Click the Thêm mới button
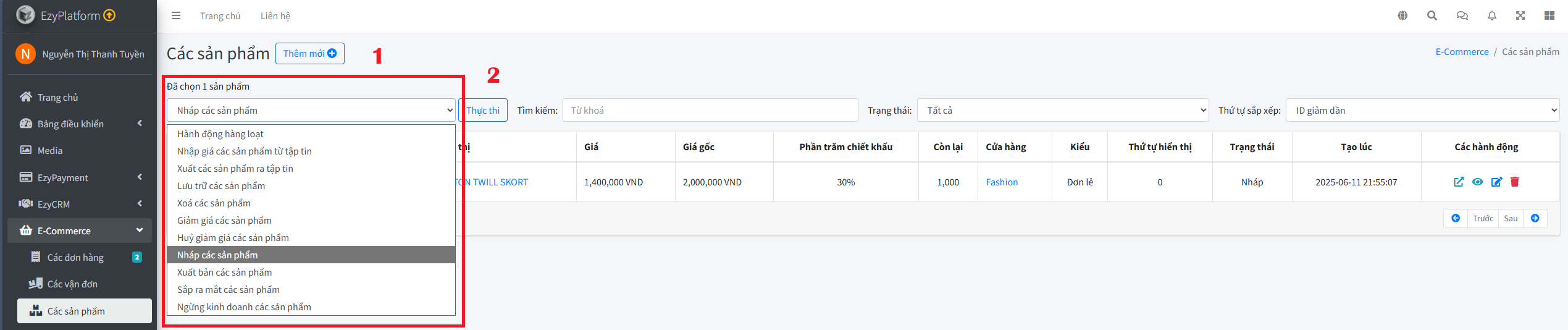1568x330 pixels. 309,54
